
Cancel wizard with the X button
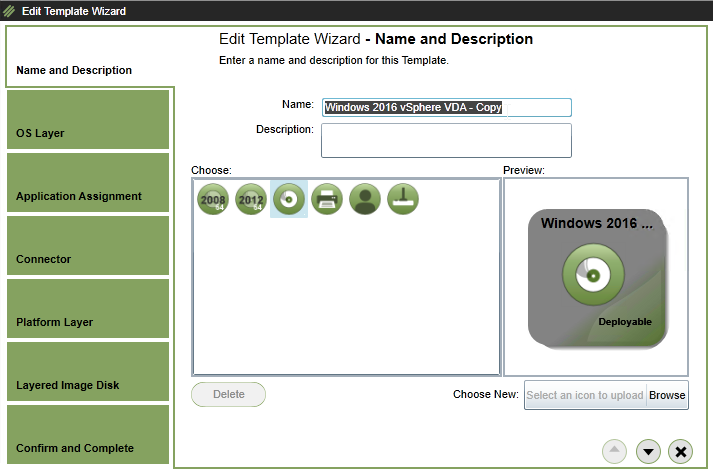pos(680,451)
